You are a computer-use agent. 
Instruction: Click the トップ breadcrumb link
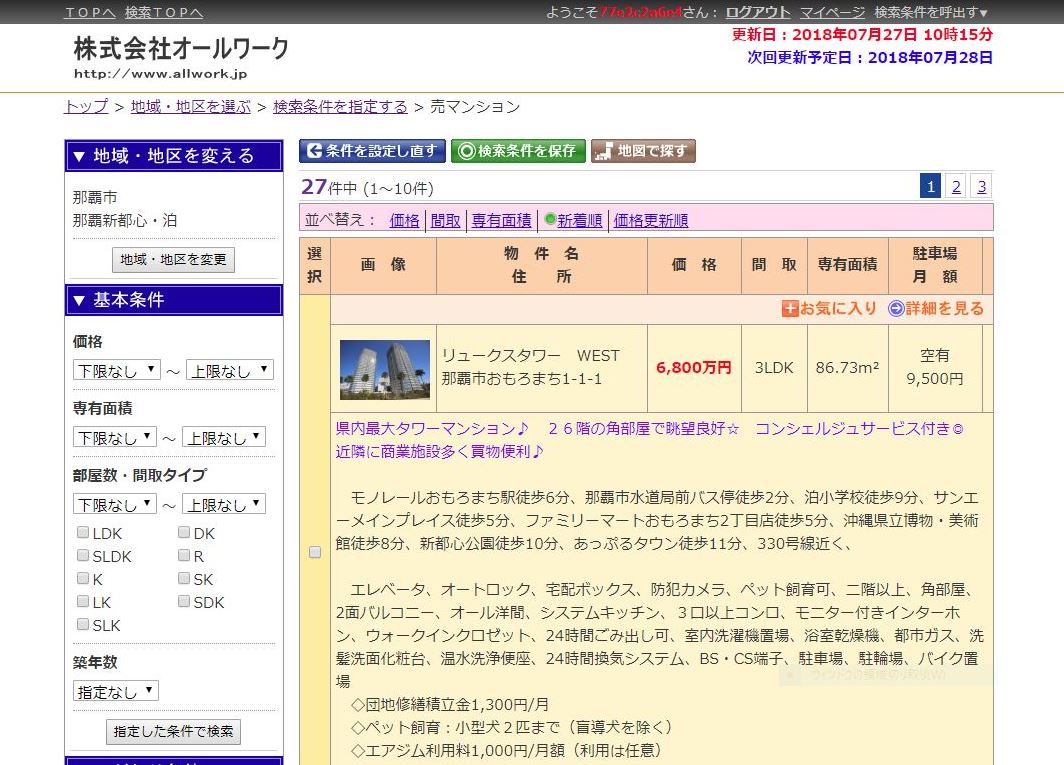point(86,107)
